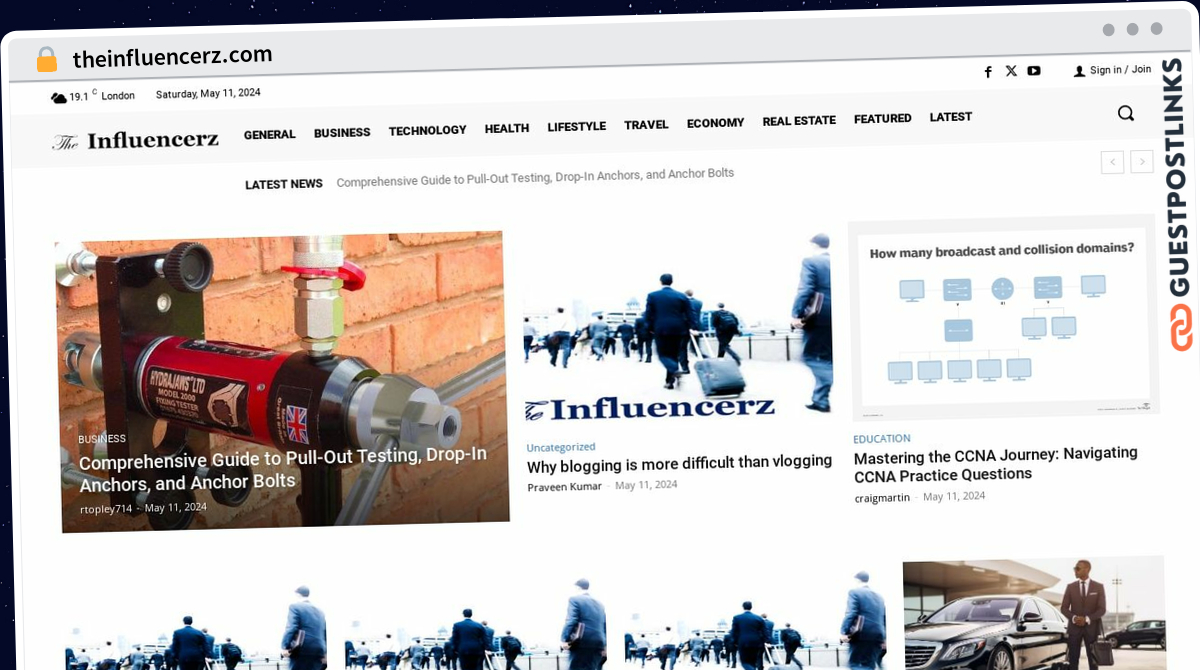
Task: Show next latest news headline arrow
Action: pyautogui.click(x=1142, y=161)
